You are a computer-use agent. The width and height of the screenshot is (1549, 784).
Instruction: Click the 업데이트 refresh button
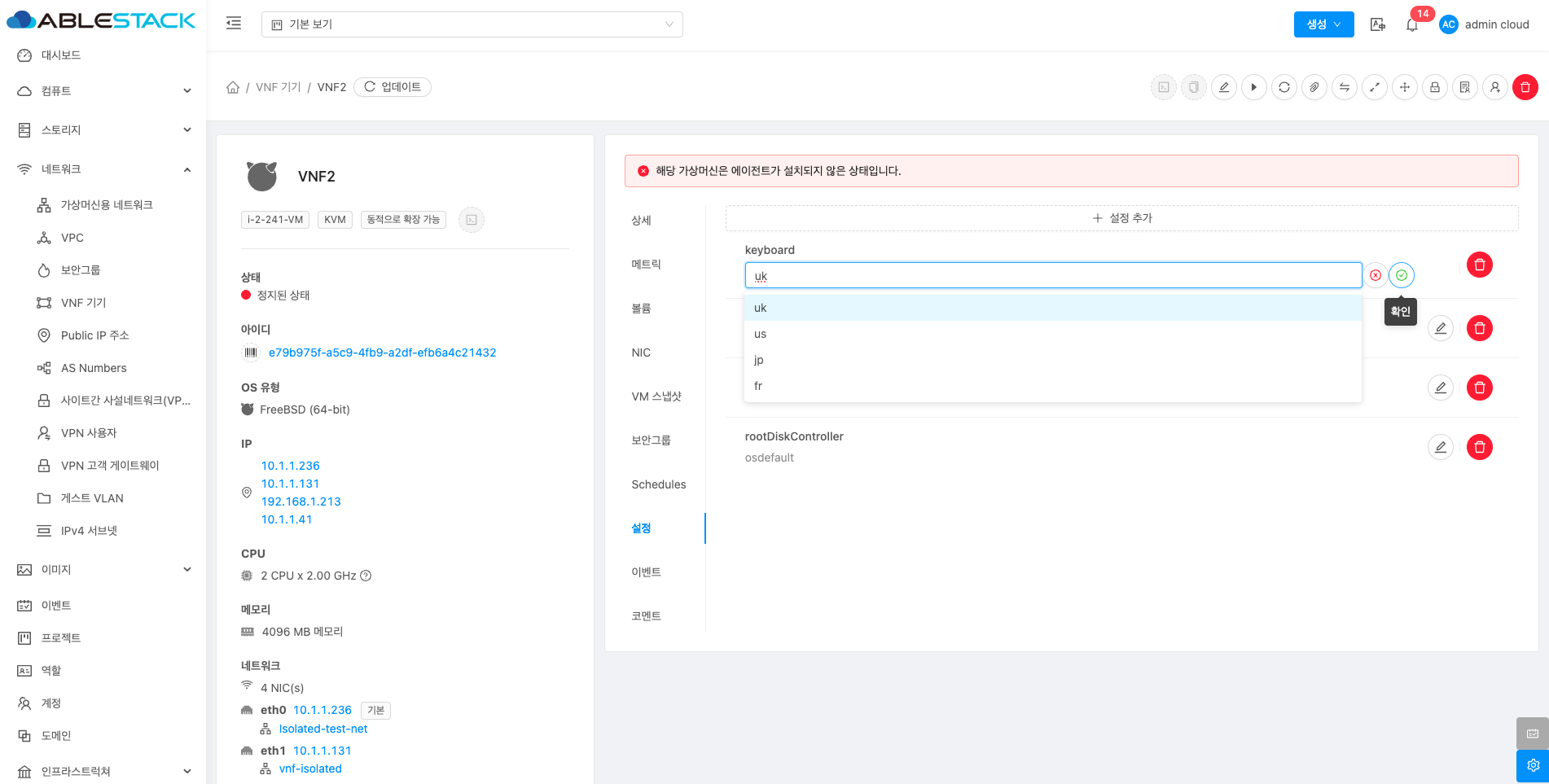(393, 87)
